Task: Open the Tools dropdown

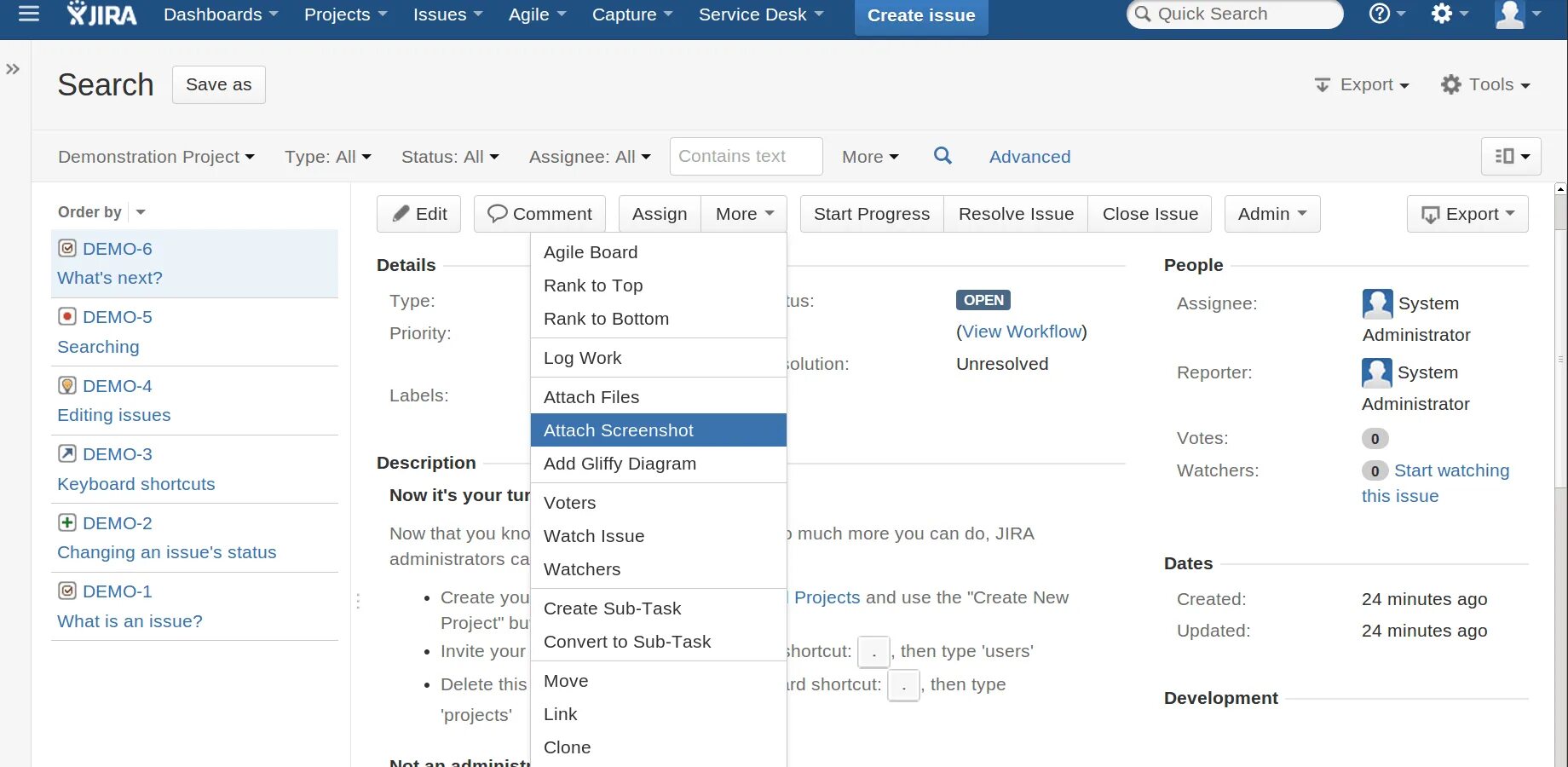Action: (1485, 84)
